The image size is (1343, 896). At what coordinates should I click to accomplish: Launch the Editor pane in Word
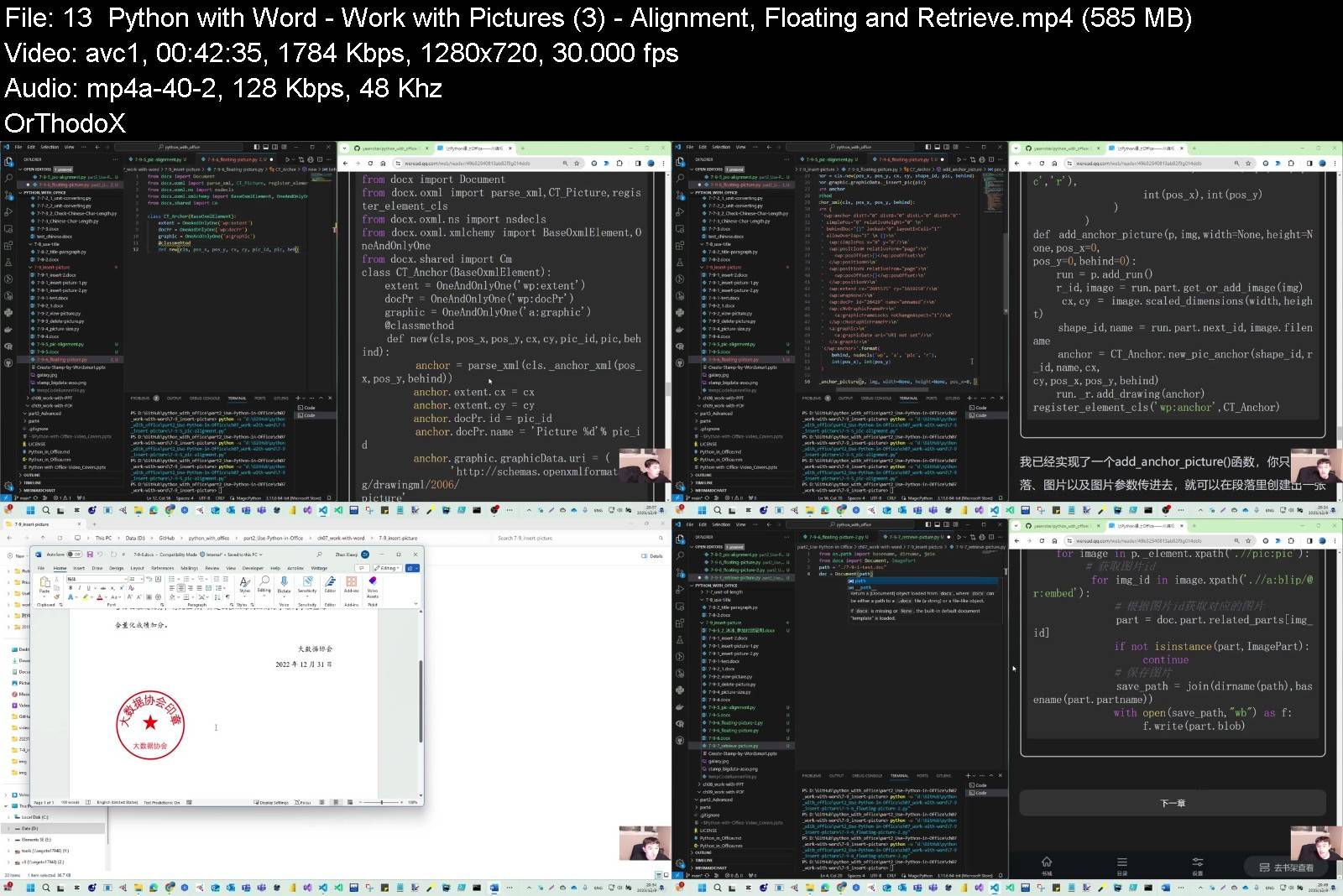click(x=330, y=585)
